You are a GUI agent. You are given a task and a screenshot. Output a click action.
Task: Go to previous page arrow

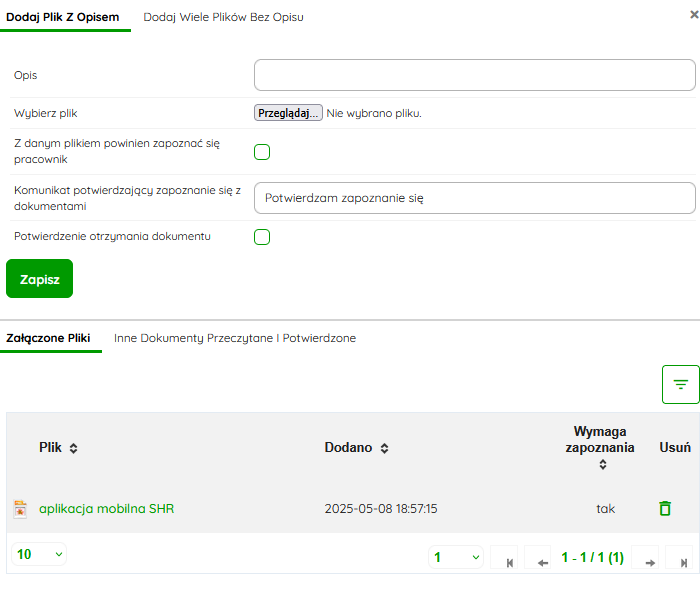pyautogui.click(x=542, y=558)
